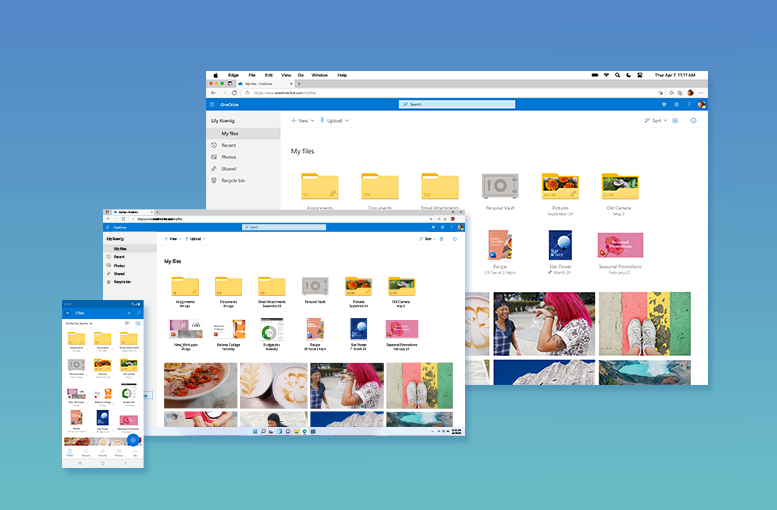
Task: Open Personal Vault in the Mac window
Action: pyautogui.click(x=500, y=187)
